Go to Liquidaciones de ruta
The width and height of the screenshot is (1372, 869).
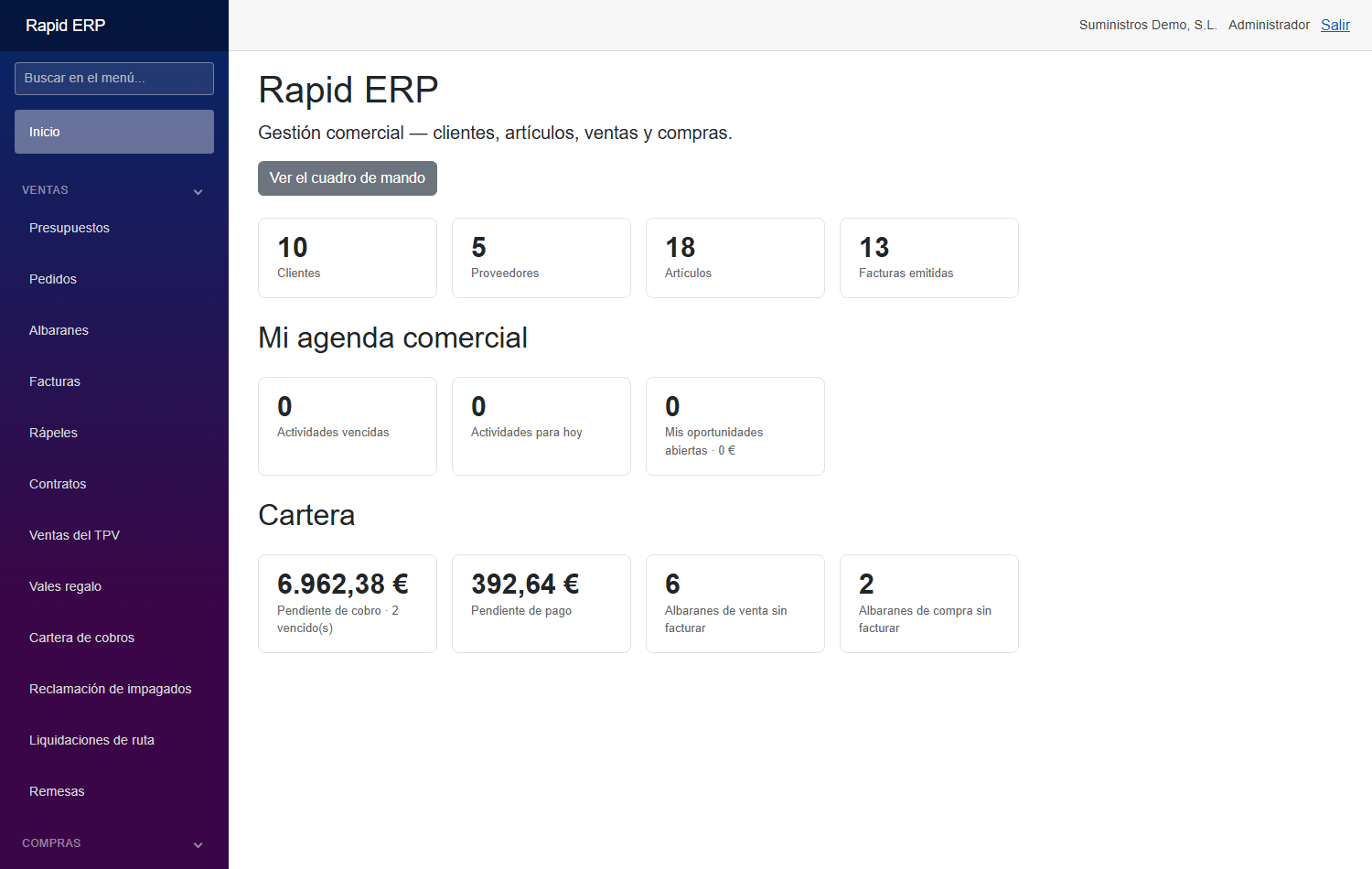point(114,740)
